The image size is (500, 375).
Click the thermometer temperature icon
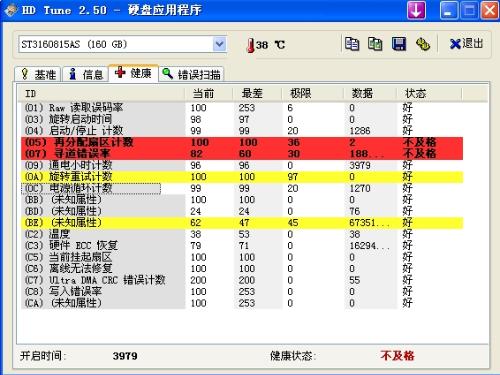[x=250, y=45]
